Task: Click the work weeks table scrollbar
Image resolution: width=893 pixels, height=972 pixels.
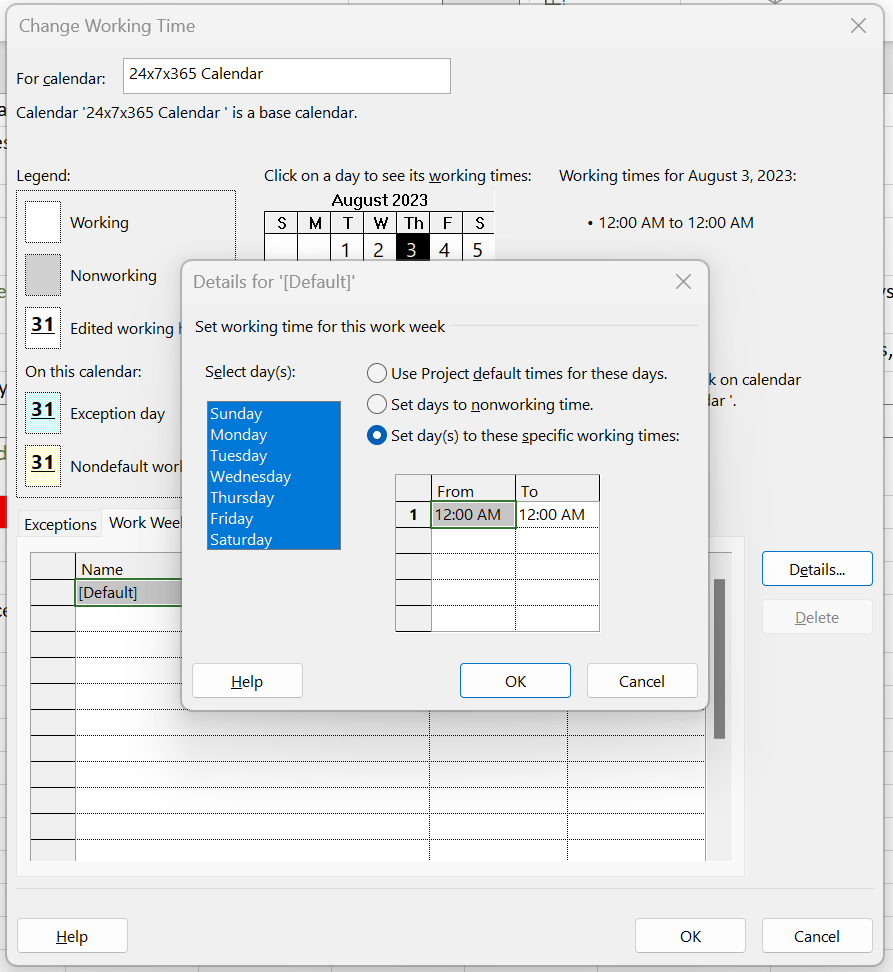Action: click(719, 658)
